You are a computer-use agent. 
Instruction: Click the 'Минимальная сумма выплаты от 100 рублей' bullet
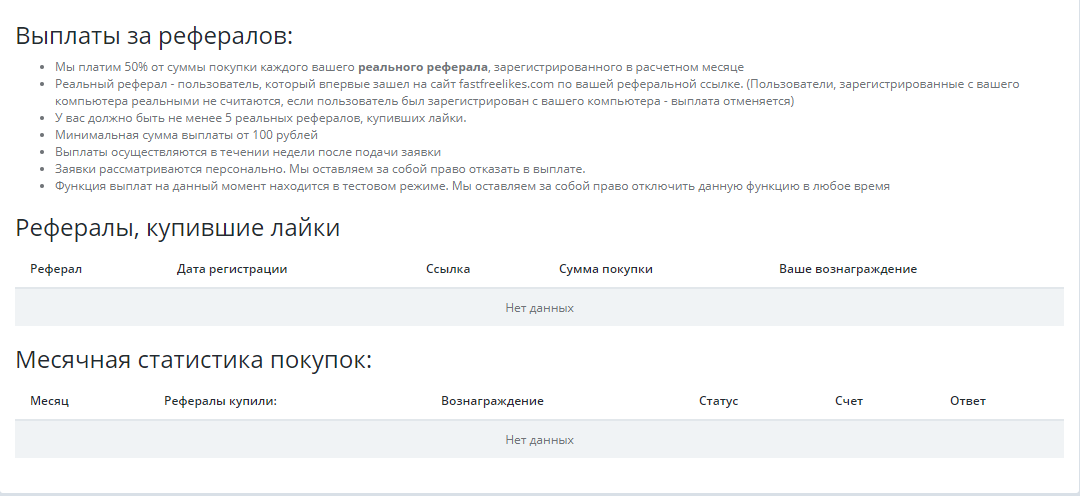(x=186, y=135)
